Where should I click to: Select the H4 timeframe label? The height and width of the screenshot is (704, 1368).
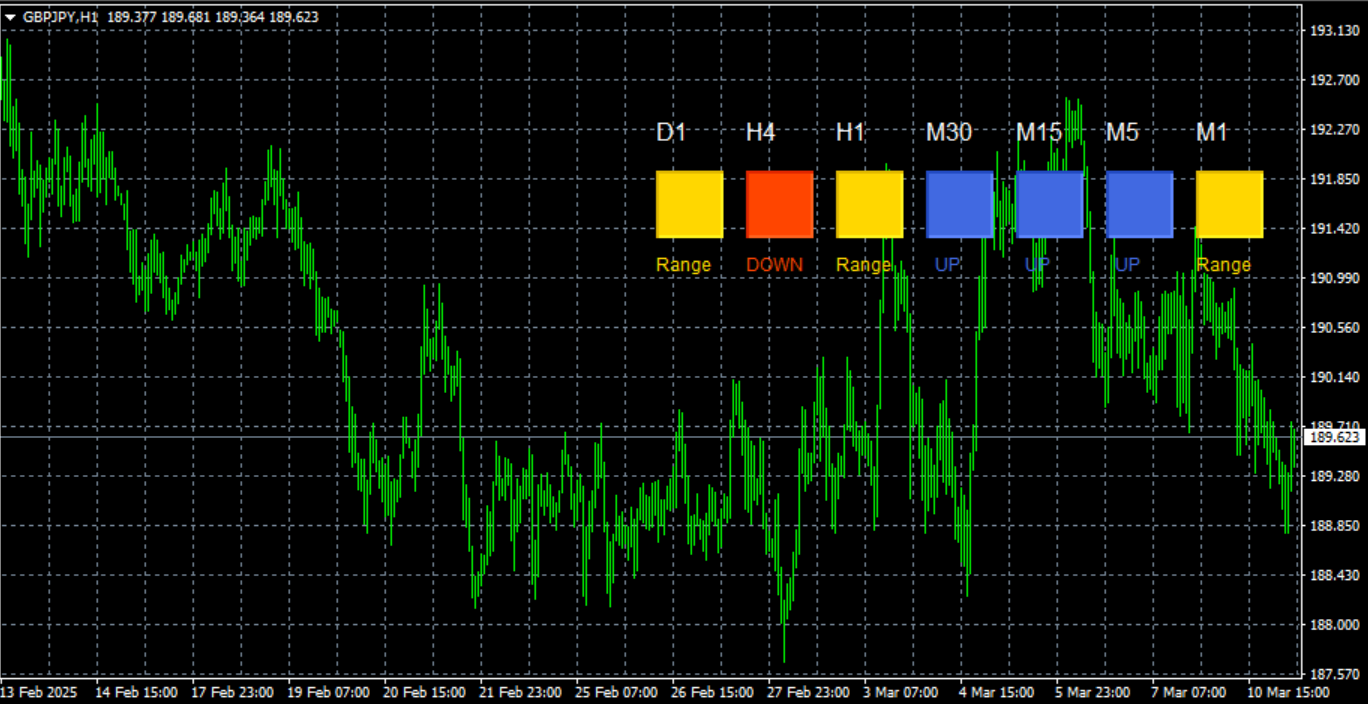pyautogui.click(x=761, y=132)
